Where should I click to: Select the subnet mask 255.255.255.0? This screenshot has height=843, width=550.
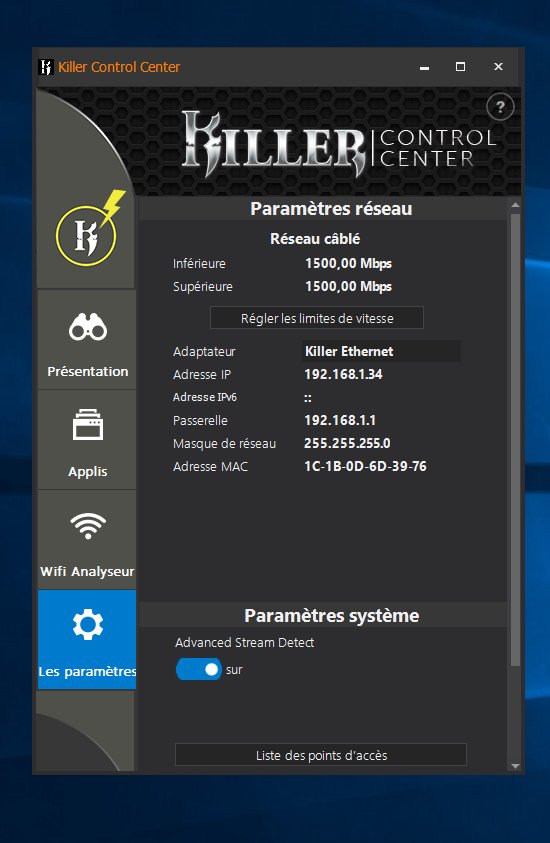[x=347, y=443]
